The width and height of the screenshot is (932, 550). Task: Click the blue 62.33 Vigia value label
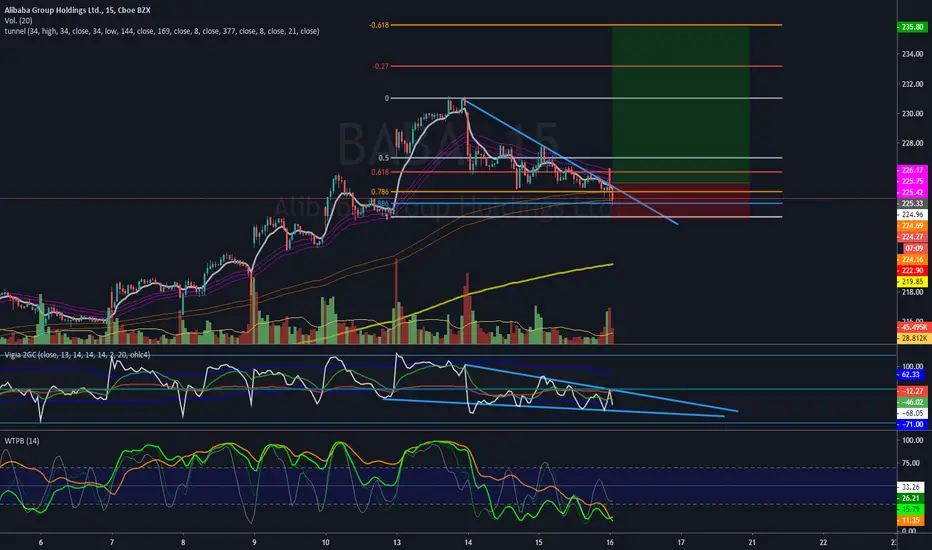point(911,375)
